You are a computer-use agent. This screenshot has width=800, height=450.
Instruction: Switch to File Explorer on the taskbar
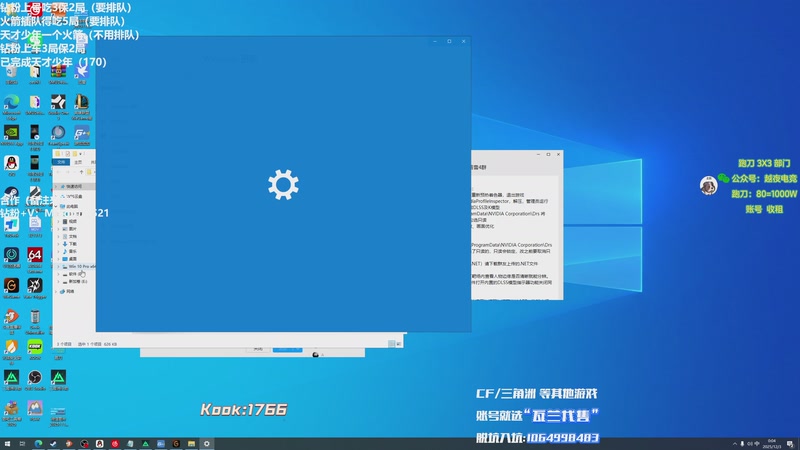pos(191,444)
